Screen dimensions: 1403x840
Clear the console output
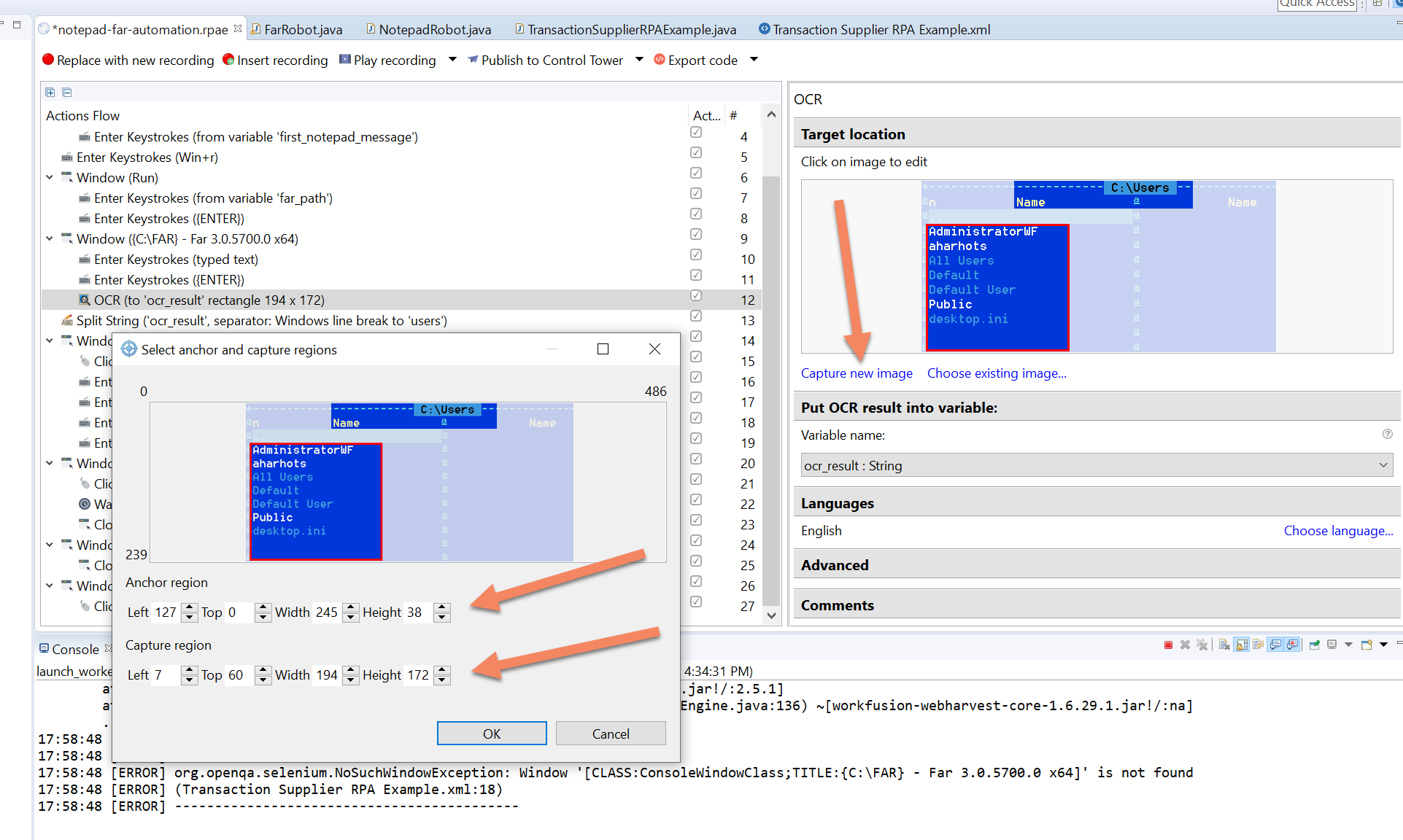1224,645
